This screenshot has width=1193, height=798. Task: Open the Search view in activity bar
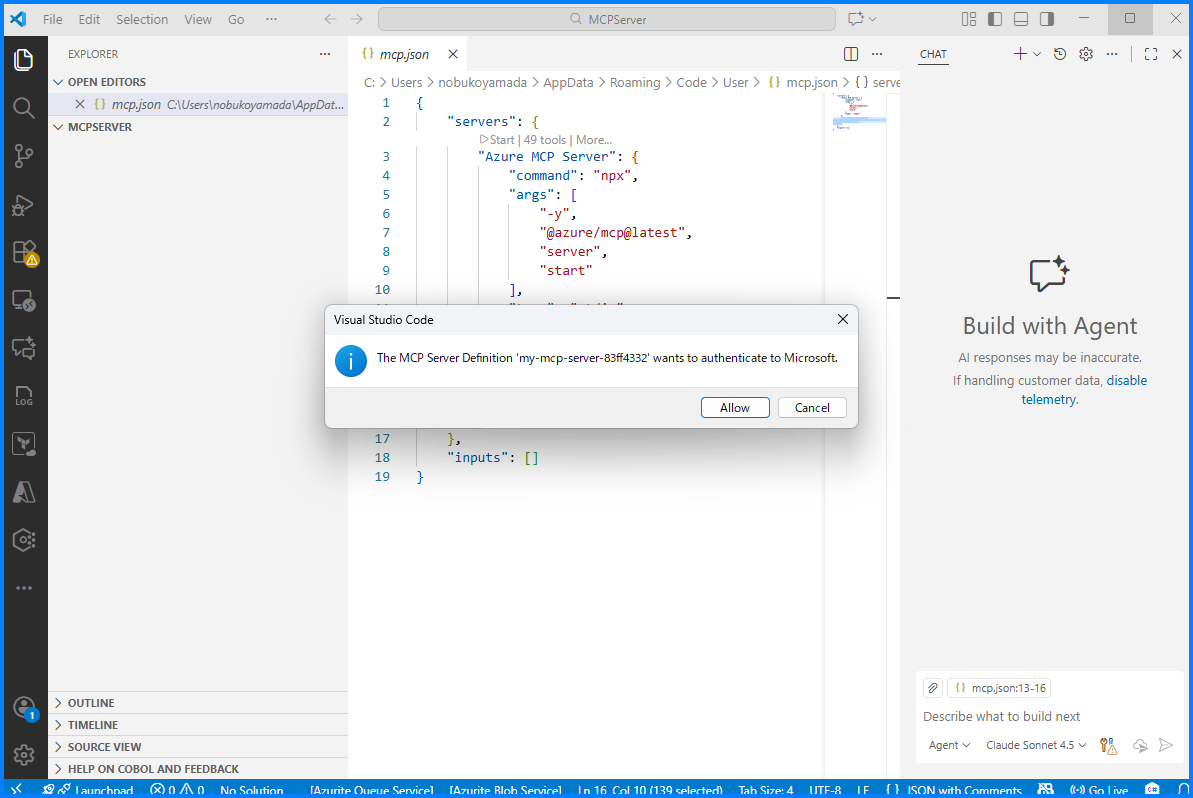[24, 108]
